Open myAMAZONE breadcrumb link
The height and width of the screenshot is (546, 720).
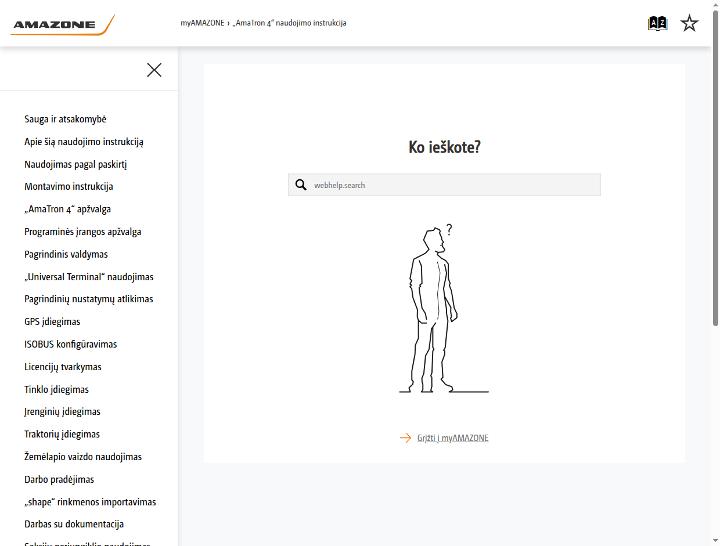point(202,23)
